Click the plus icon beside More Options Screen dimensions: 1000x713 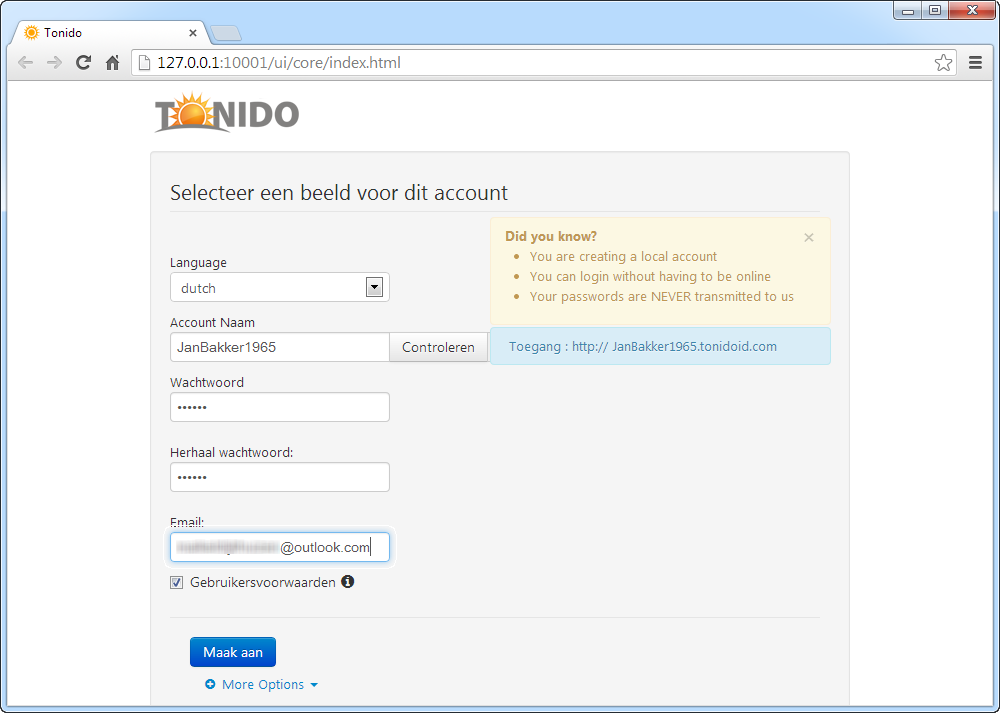pos(210,684)
